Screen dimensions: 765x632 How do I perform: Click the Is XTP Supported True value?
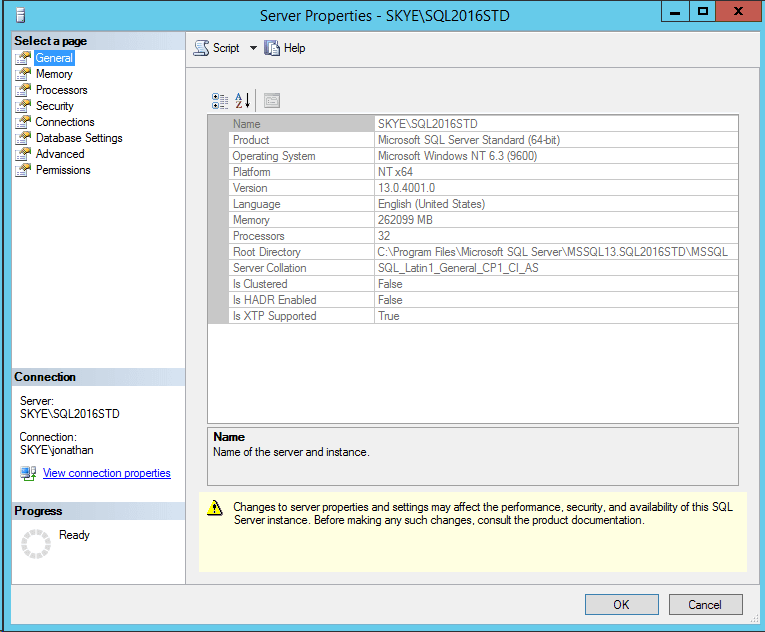tap(389, 316)
